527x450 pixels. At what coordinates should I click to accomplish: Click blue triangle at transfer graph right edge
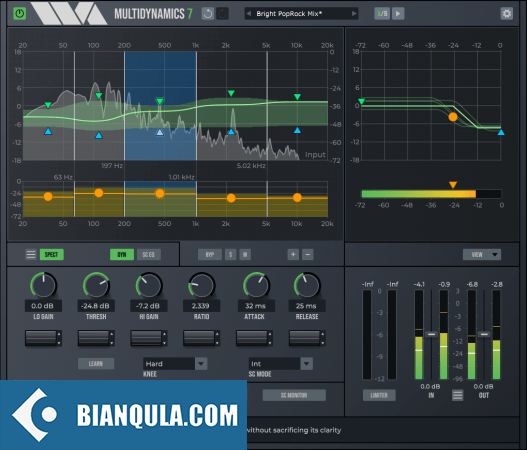[501, 132]
